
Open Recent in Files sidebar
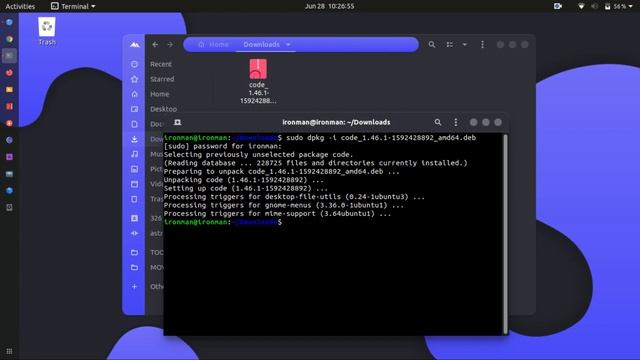161,64
